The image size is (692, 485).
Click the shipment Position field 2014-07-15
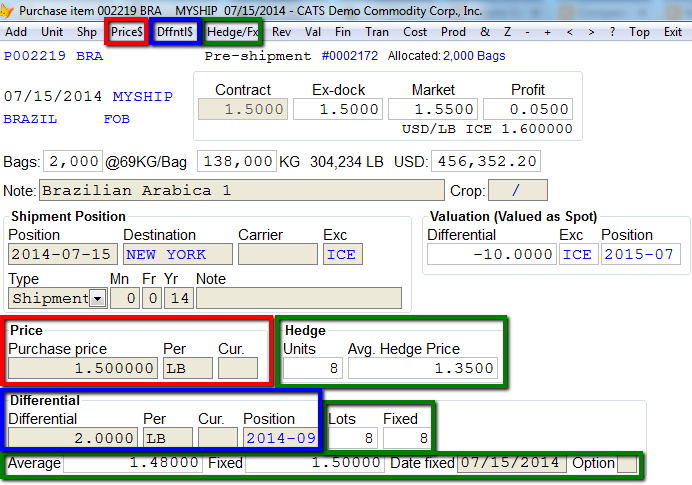click(x=63, y=254)
